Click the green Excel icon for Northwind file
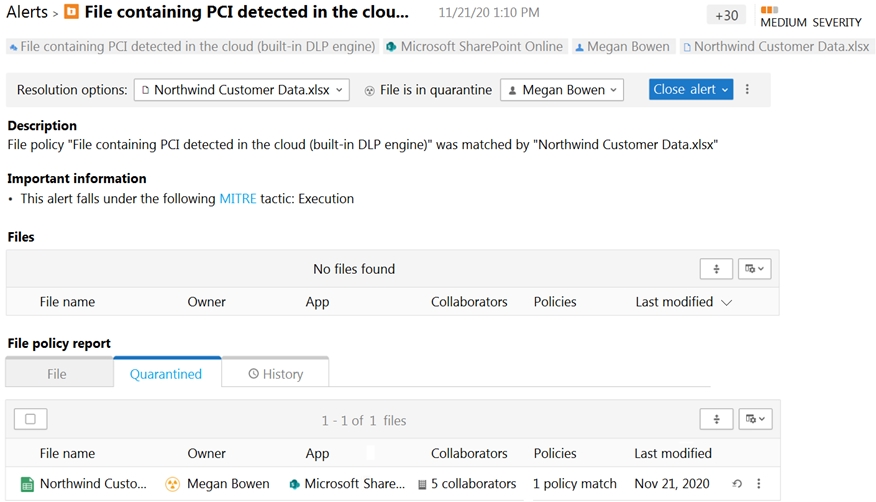 point(27,484)
